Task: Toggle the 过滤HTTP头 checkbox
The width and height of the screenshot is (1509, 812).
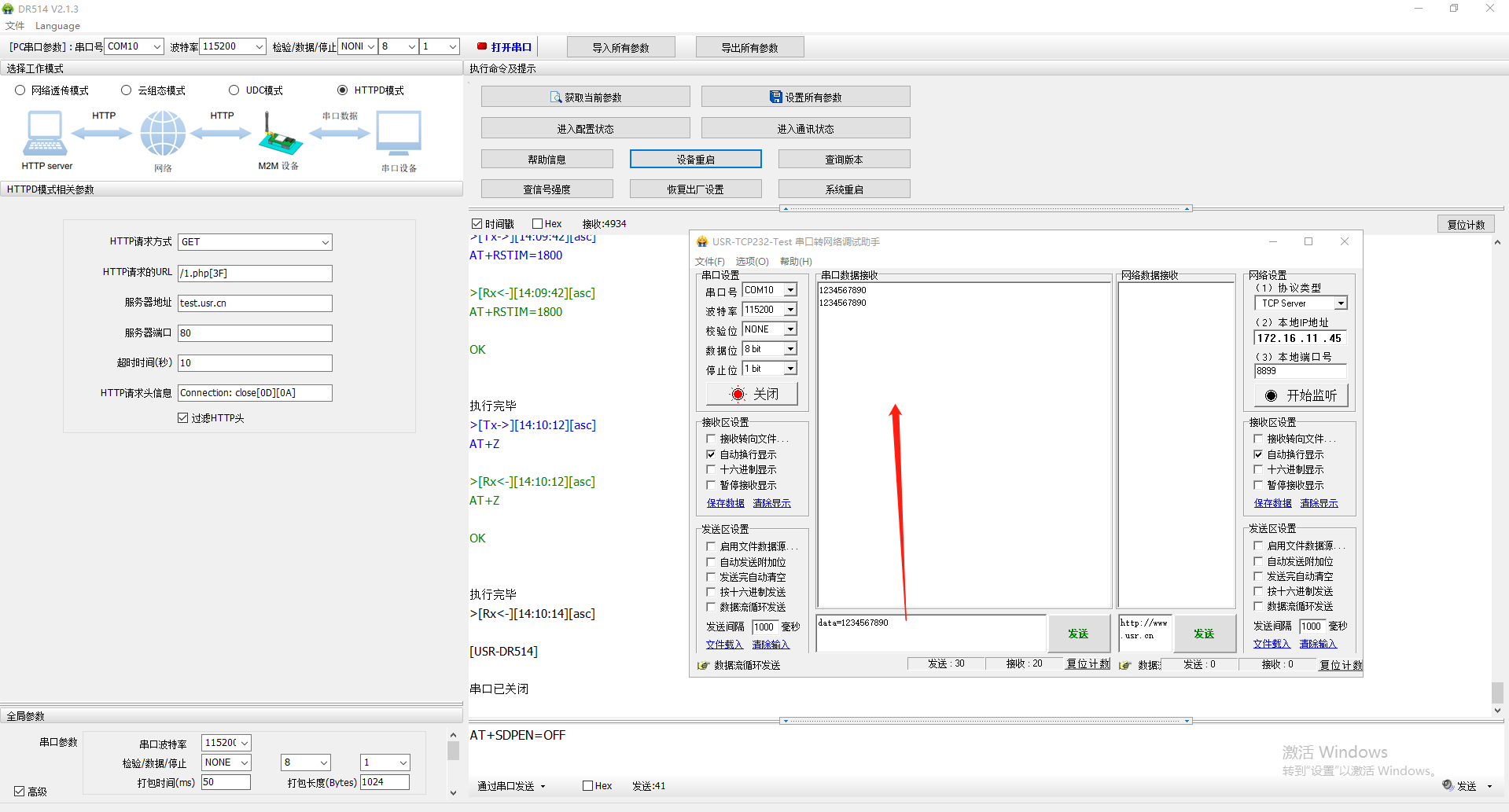Action: [x=183, y=418]
